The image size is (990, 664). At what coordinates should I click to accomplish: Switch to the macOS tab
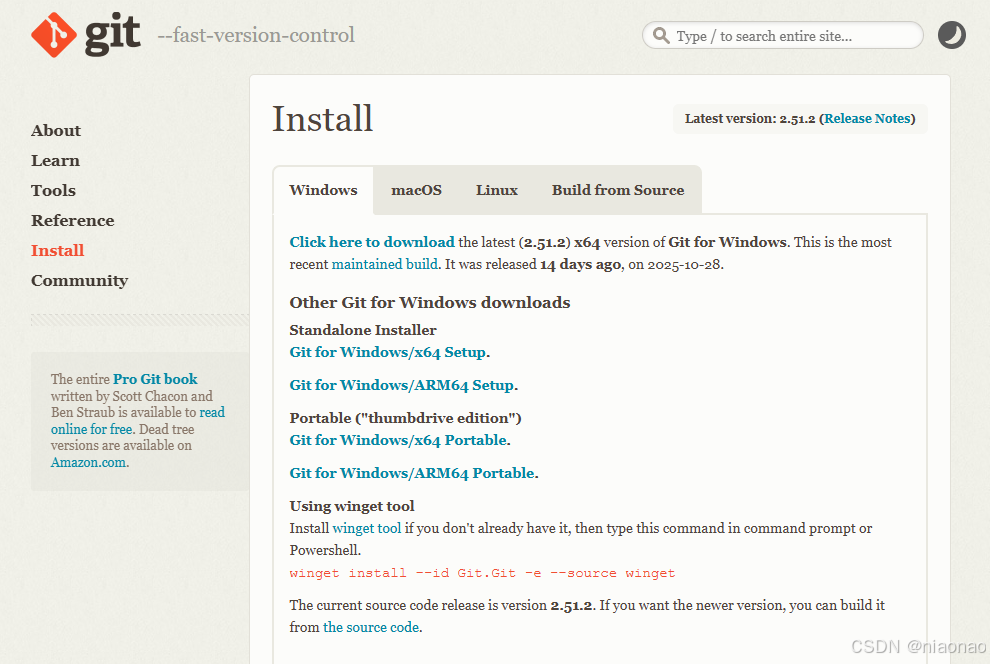(416, 190)
